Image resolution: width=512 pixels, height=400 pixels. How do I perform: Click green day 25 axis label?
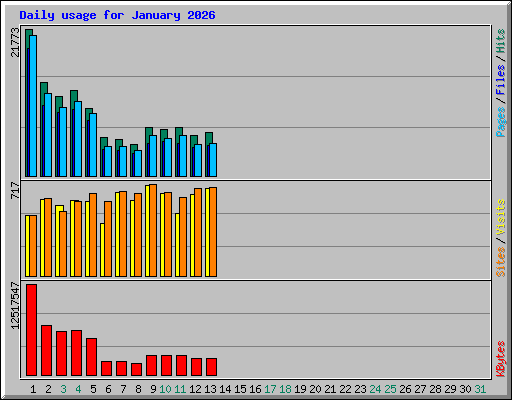[390, 389]
